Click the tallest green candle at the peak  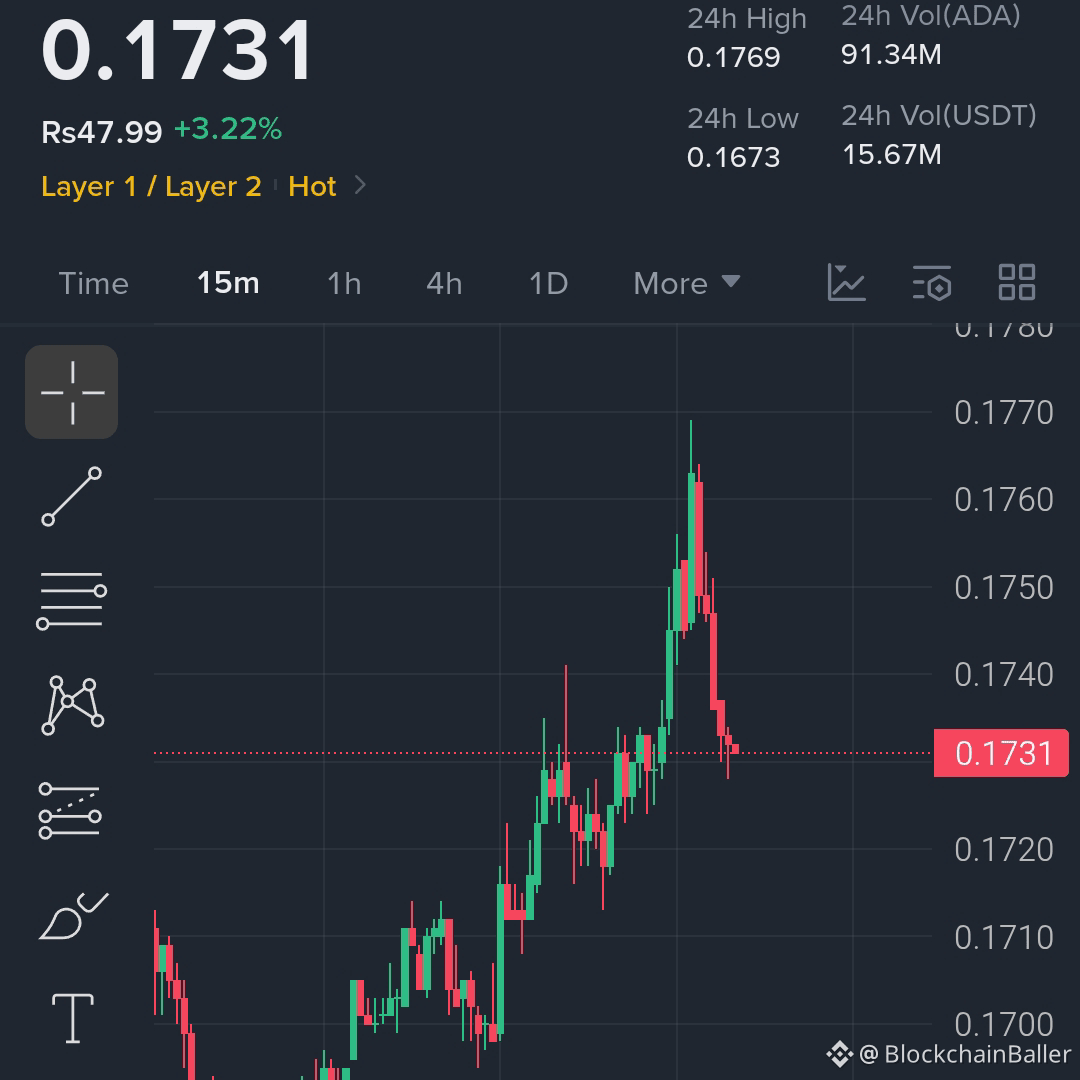click(691, 548)
